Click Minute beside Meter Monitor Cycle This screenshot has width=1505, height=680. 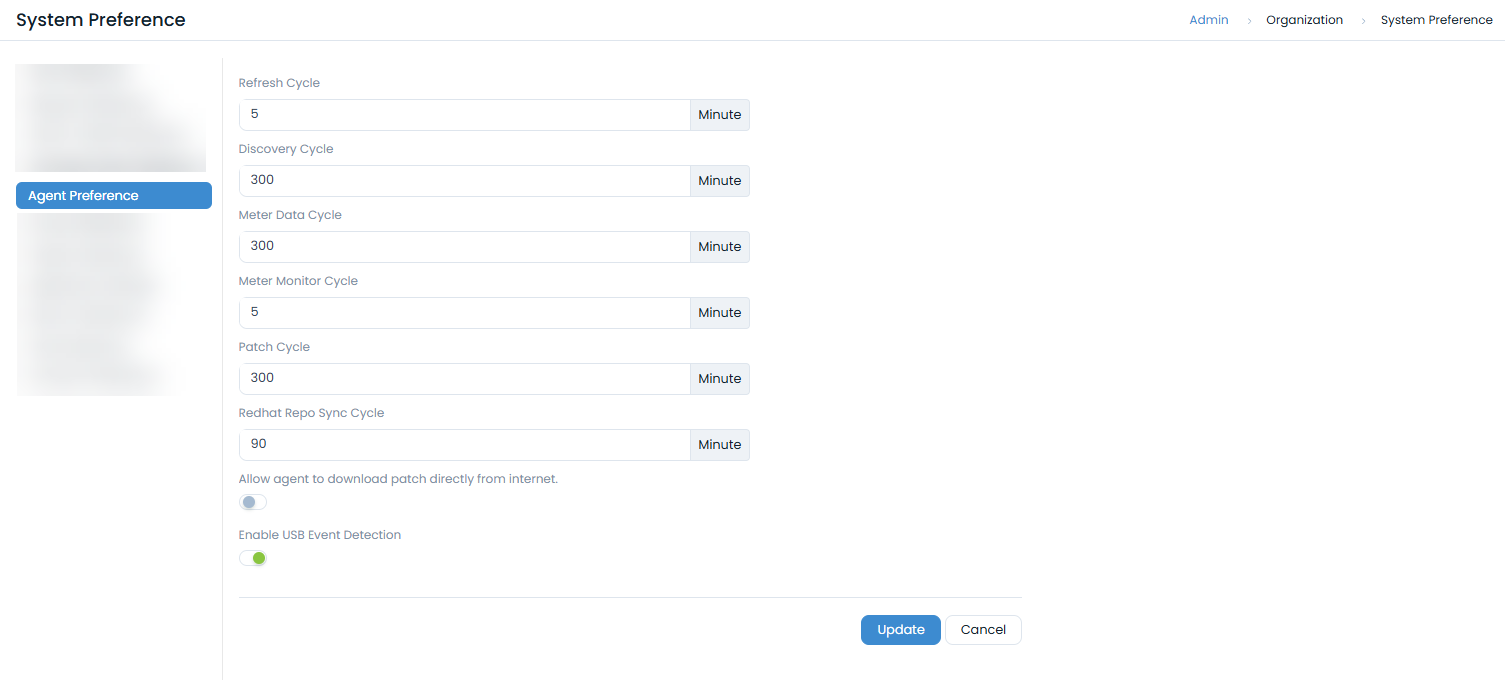(x=719, y=312)
